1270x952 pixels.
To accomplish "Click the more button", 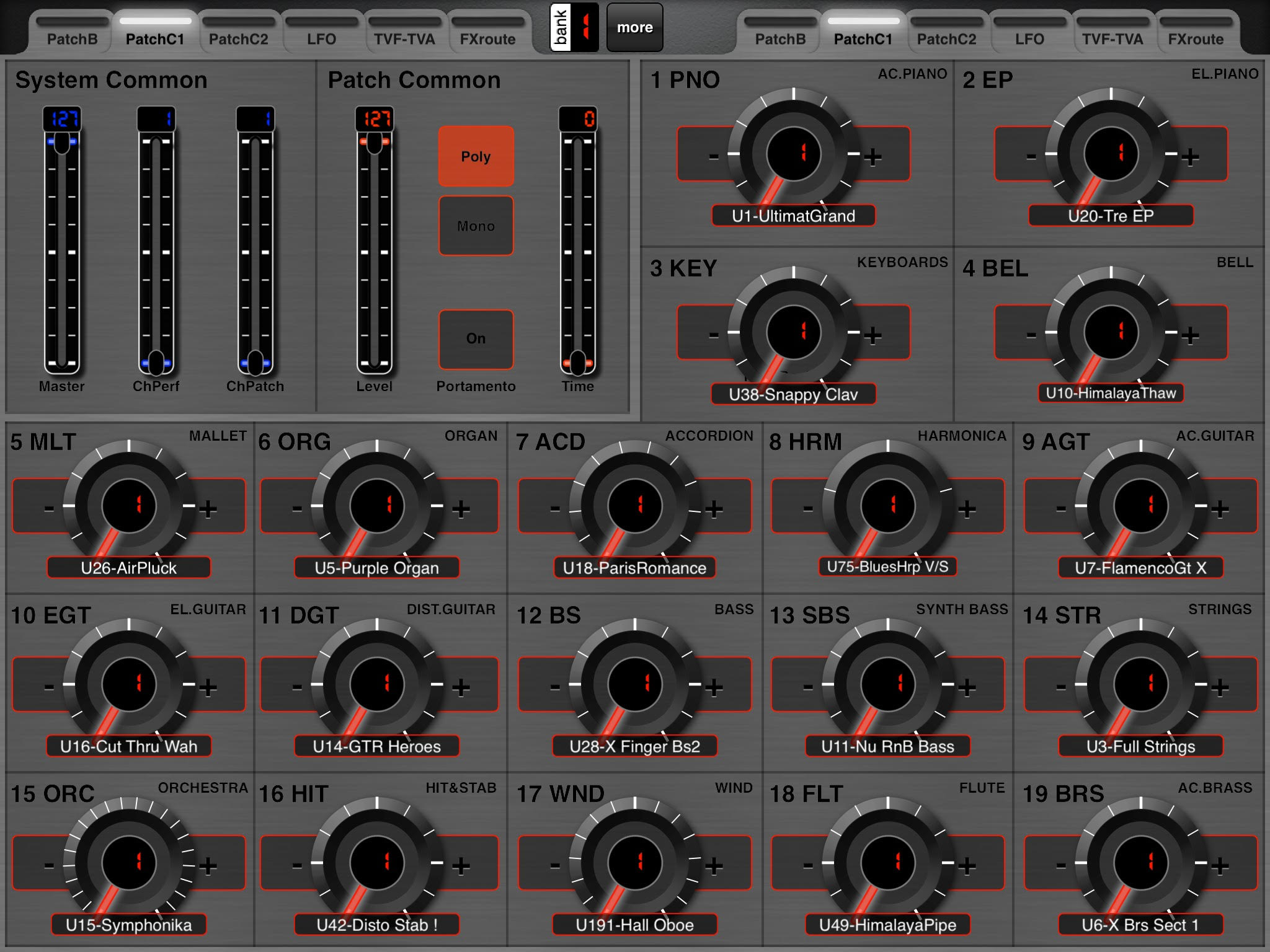I will (x=634, y=27).
